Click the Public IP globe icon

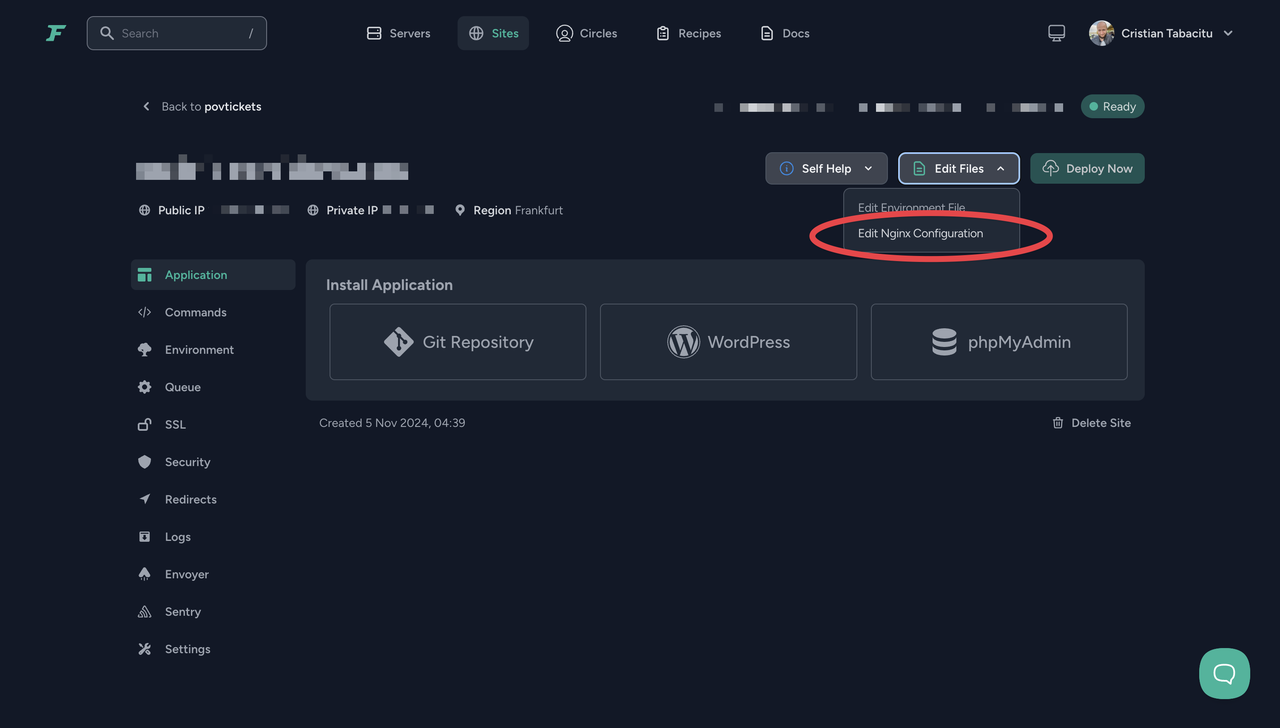pos(145,210)
